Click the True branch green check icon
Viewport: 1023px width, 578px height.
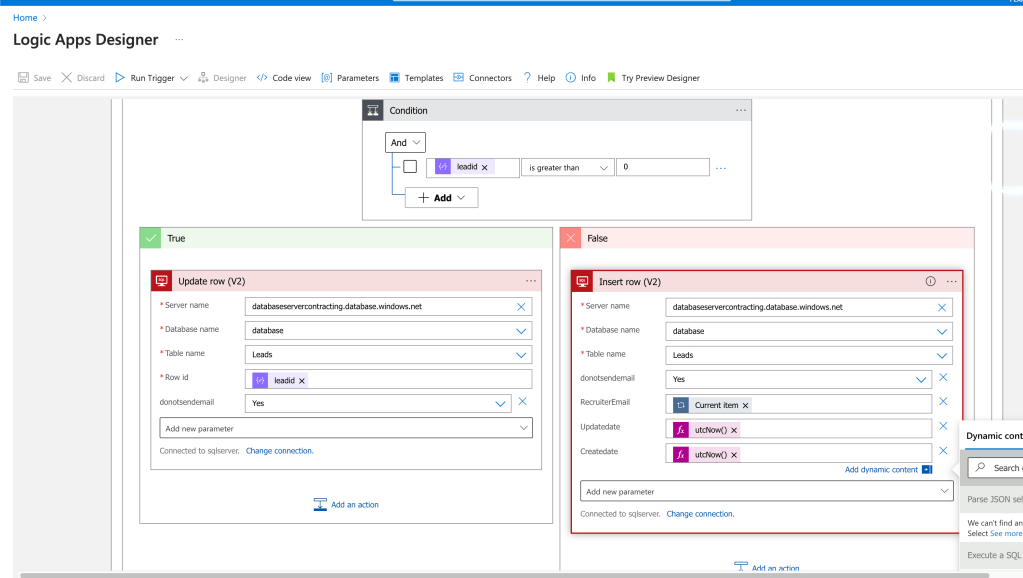151,238
